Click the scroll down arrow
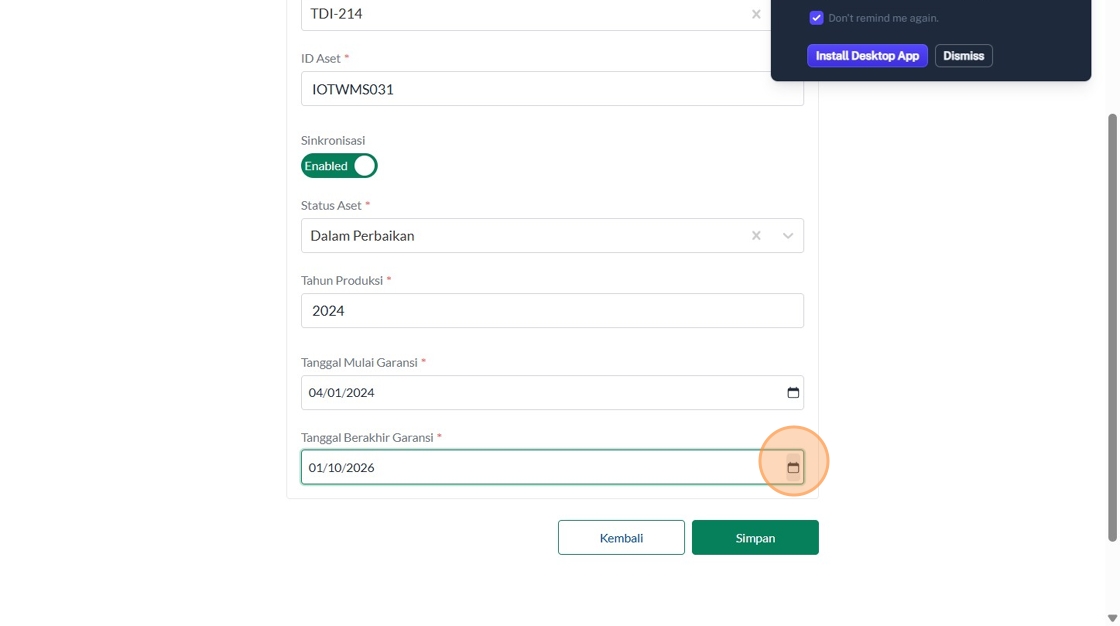 [1112, 618]
